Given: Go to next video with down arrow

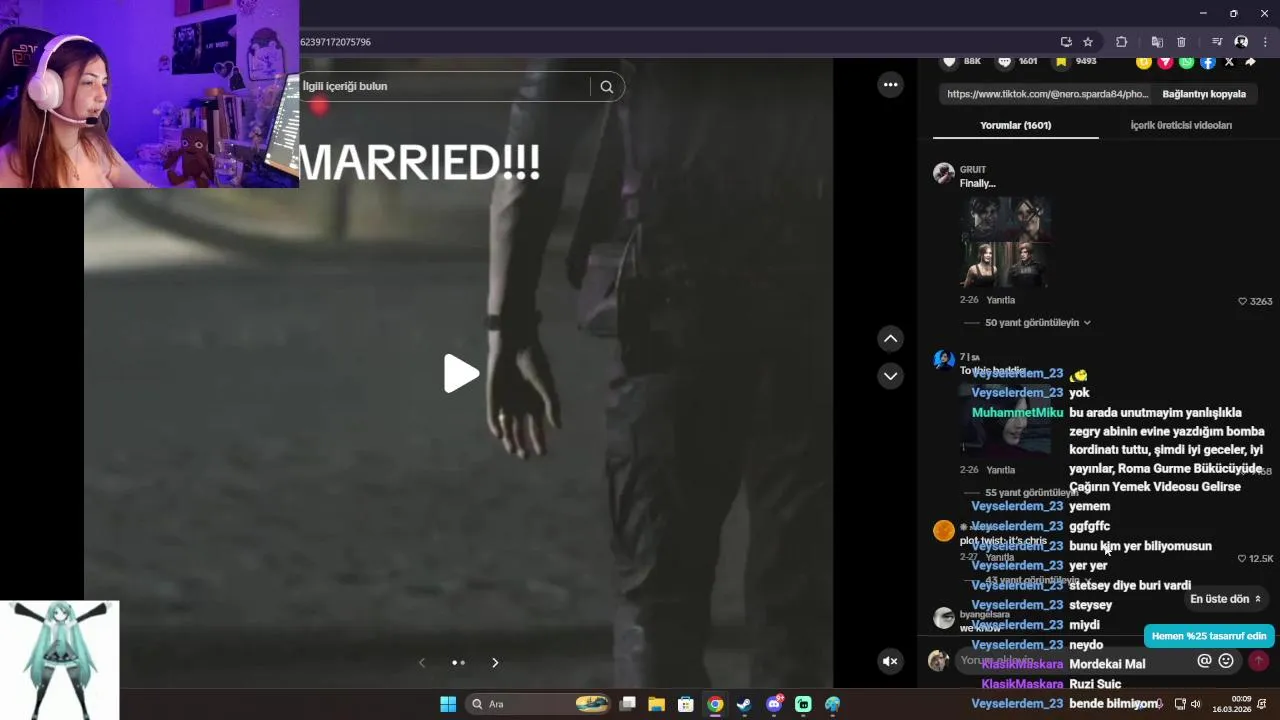Looking at the screenshot, I should point(890,376).
